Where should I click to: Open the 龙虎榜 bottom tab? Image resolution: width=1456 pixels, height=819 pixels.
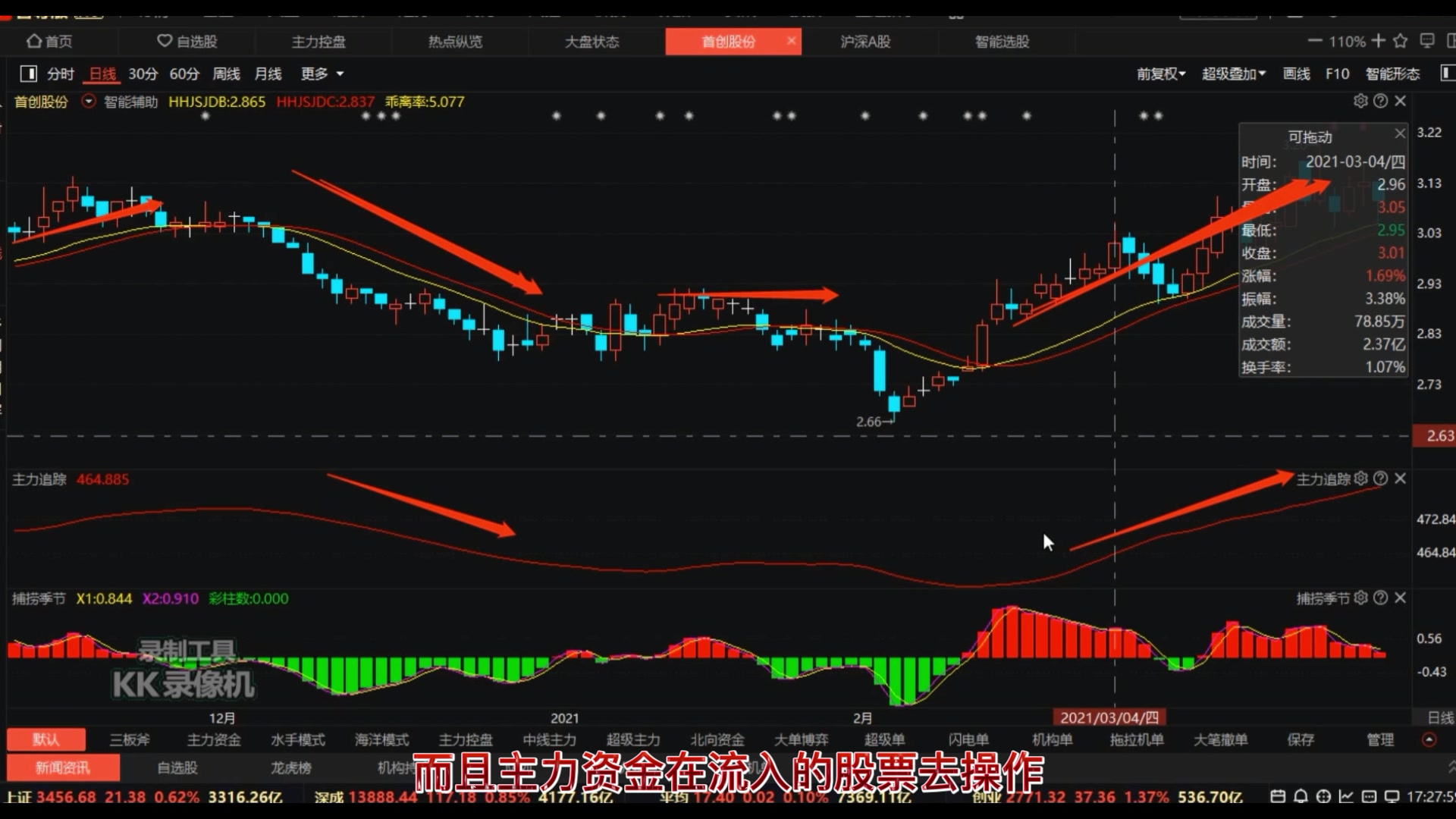pyautogui.click(x=291, y=767)
